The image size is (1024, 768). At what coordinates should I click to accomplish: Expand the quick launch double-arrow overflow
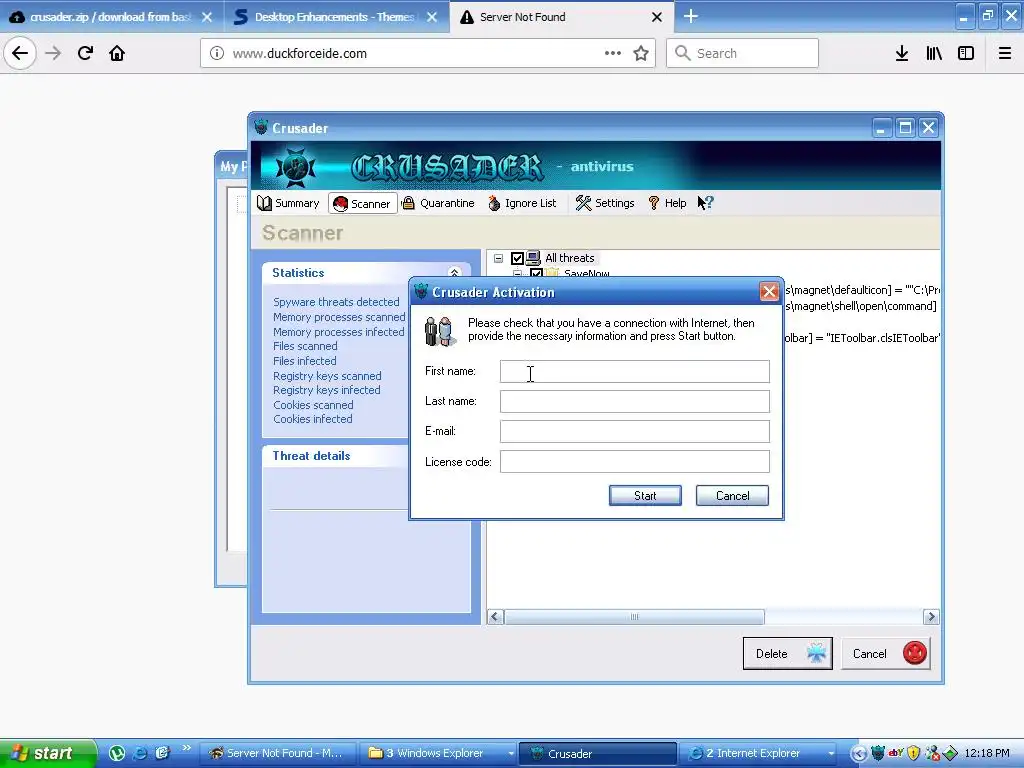[x=187, y=748]
